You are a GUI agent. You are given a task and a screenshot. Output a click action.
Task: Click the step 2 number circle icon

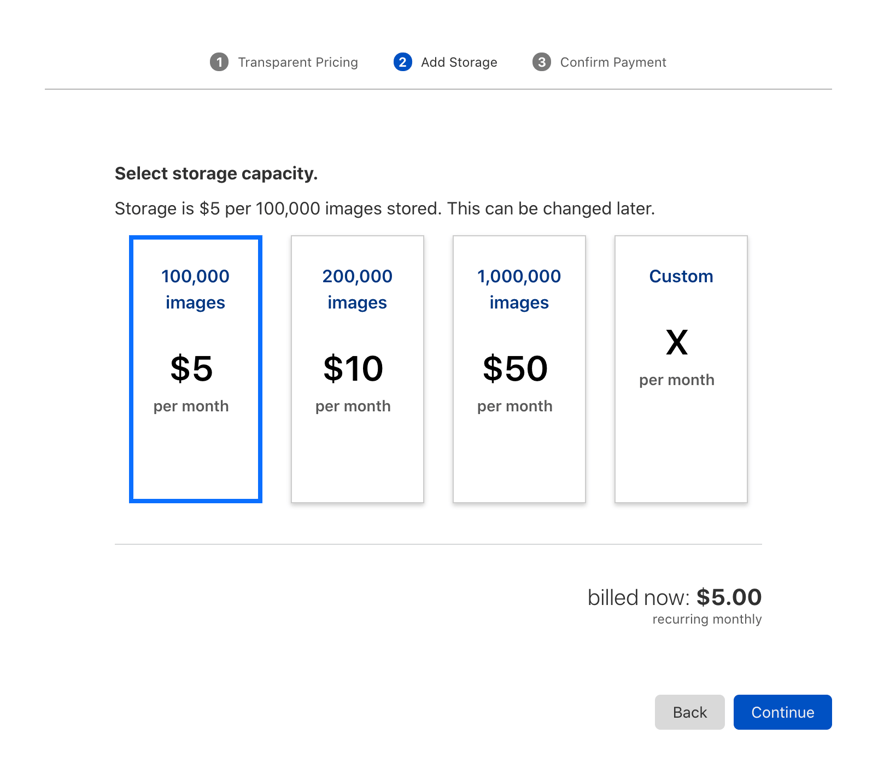pos(402,62)
